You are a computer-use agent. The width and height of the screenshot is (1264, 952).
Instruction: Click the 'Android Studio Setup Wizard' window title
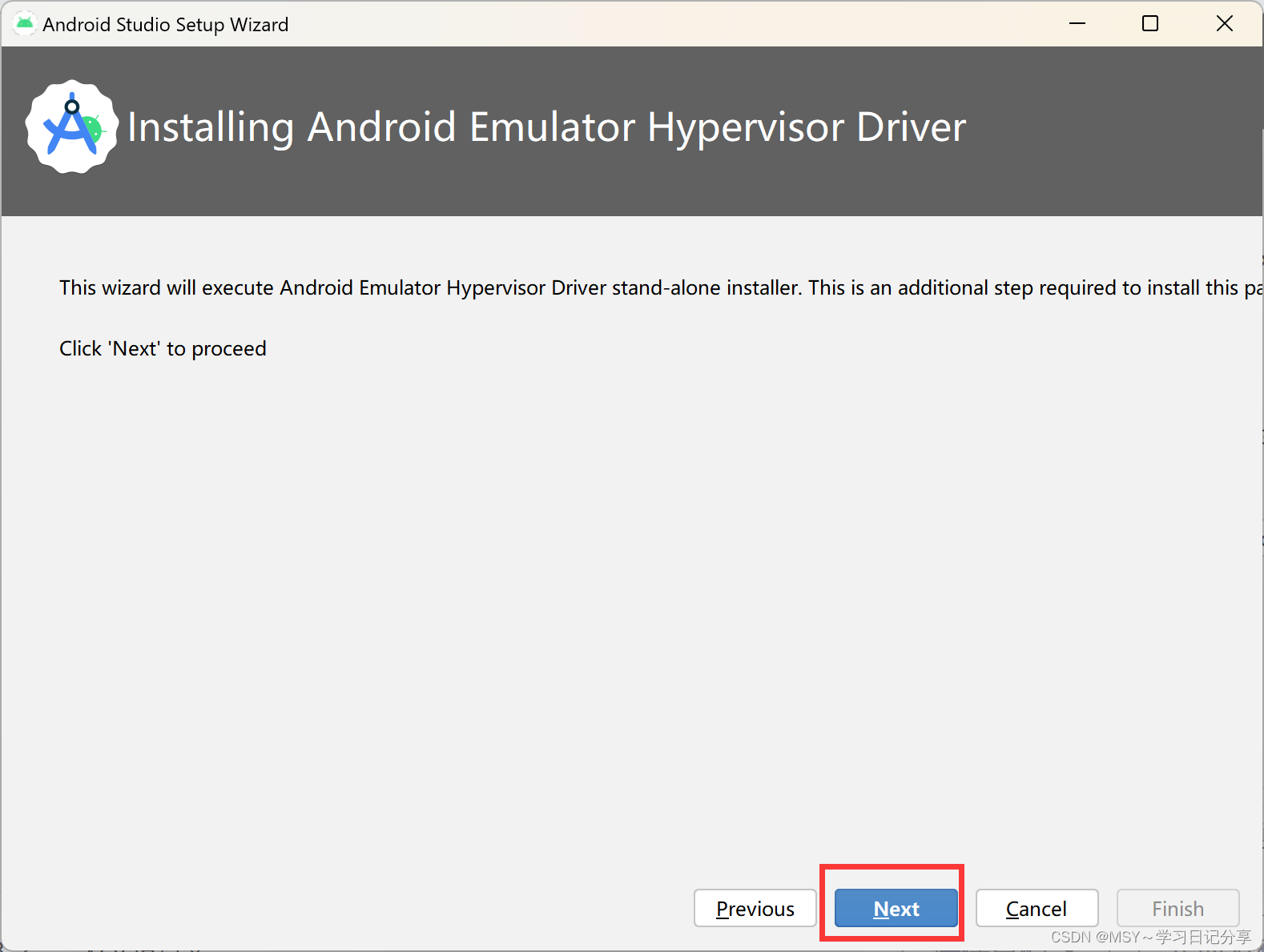click(x=166, y=24)
